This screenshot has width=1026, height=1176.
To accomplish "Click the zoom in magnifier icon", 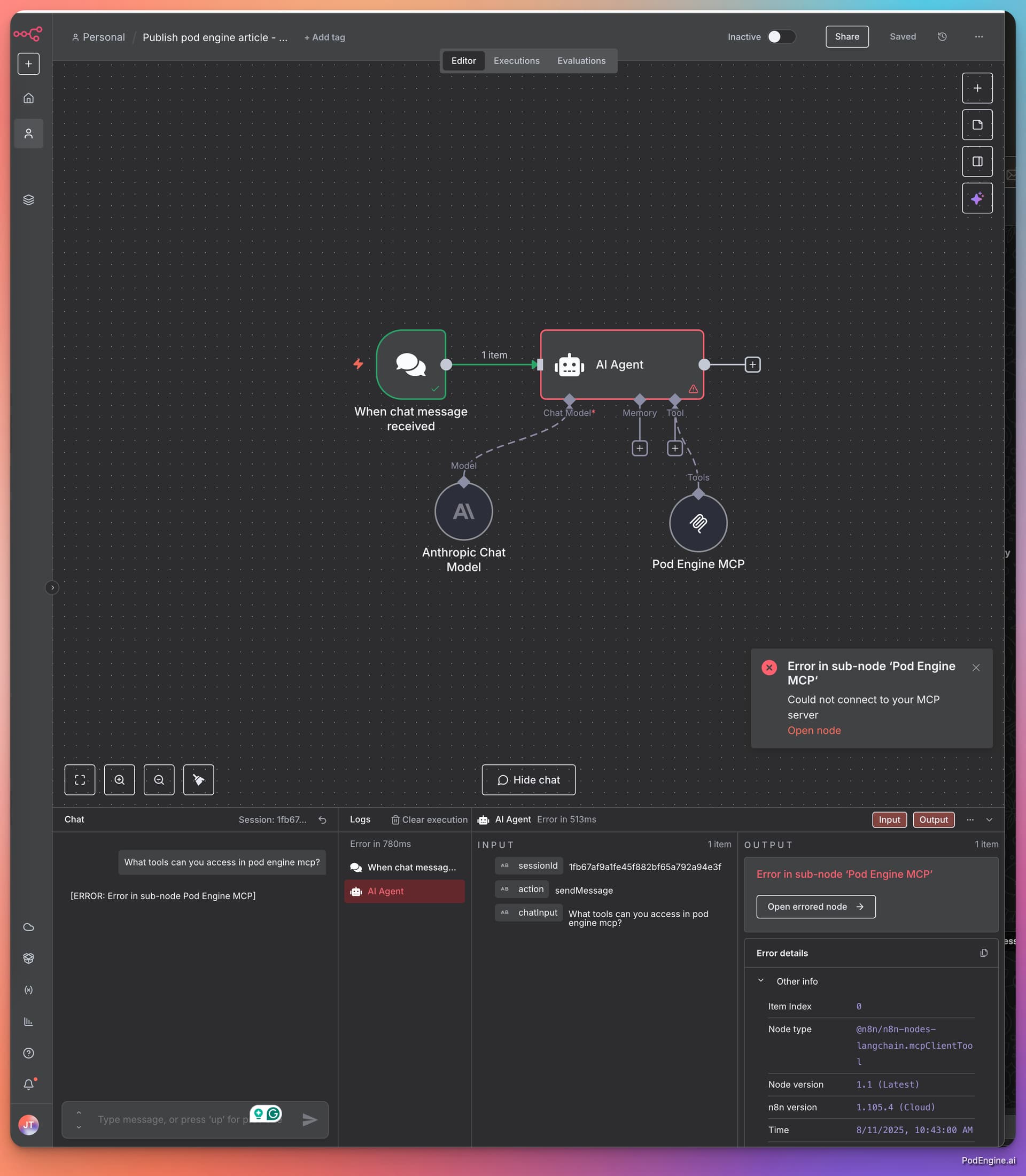I will (x=119, y=779).
